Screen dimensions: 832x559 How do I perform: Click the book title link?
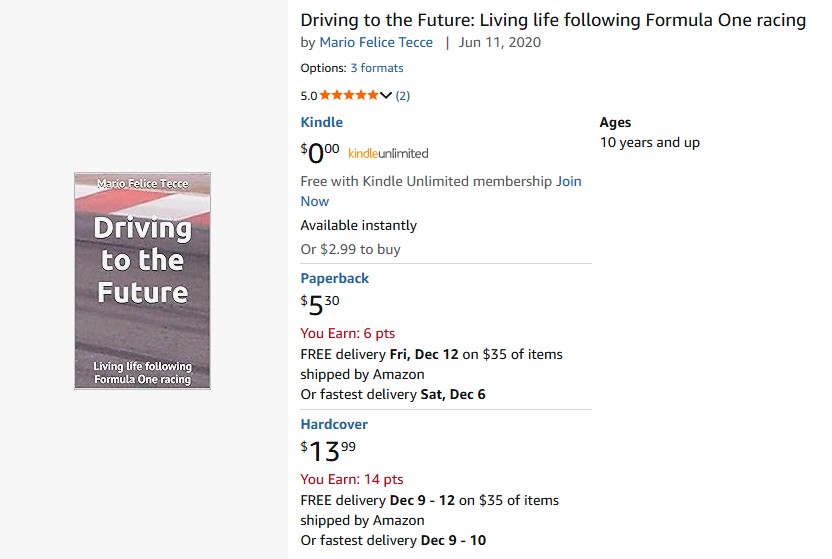553,20
